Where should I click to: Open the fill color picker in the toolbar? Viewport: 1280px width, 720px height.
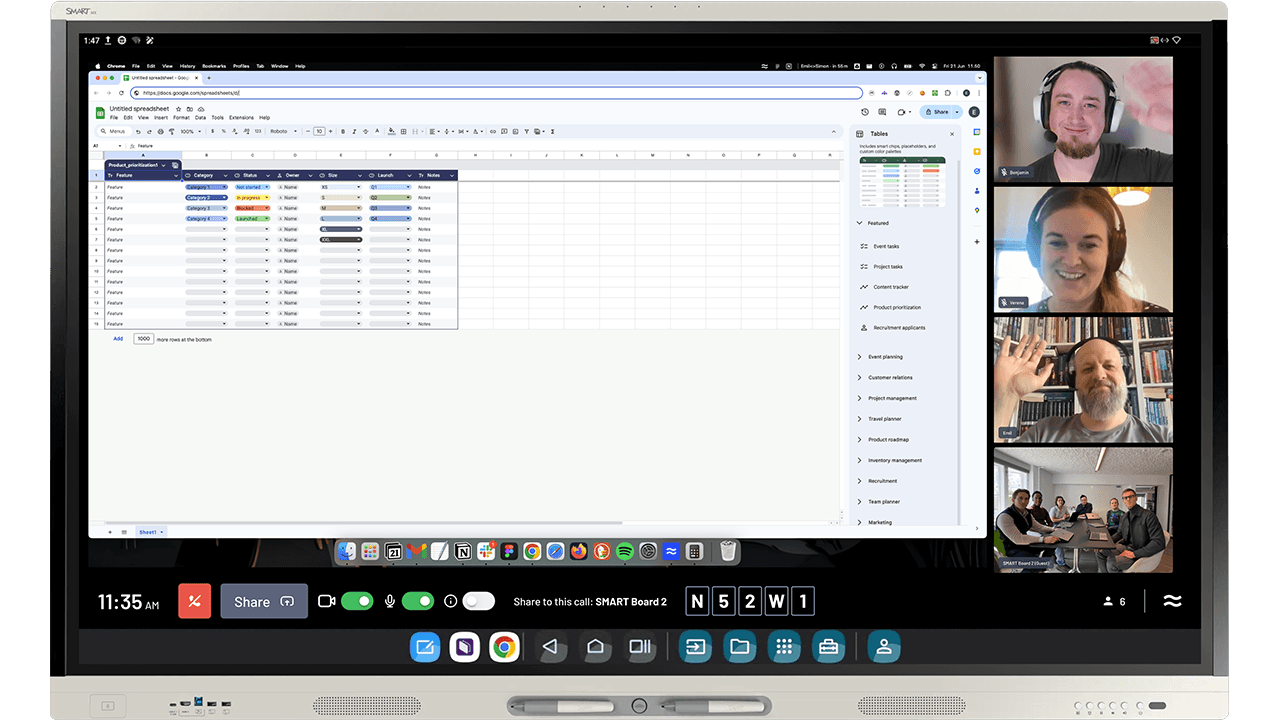392,131
